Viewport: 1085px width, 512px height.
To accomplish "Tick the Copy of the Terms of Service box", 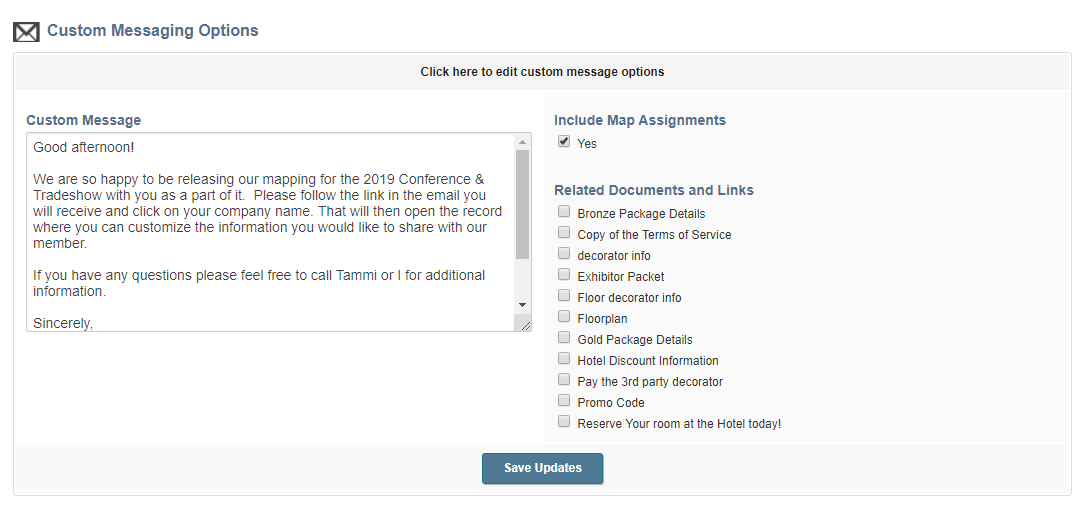I will tap(564, 232).
